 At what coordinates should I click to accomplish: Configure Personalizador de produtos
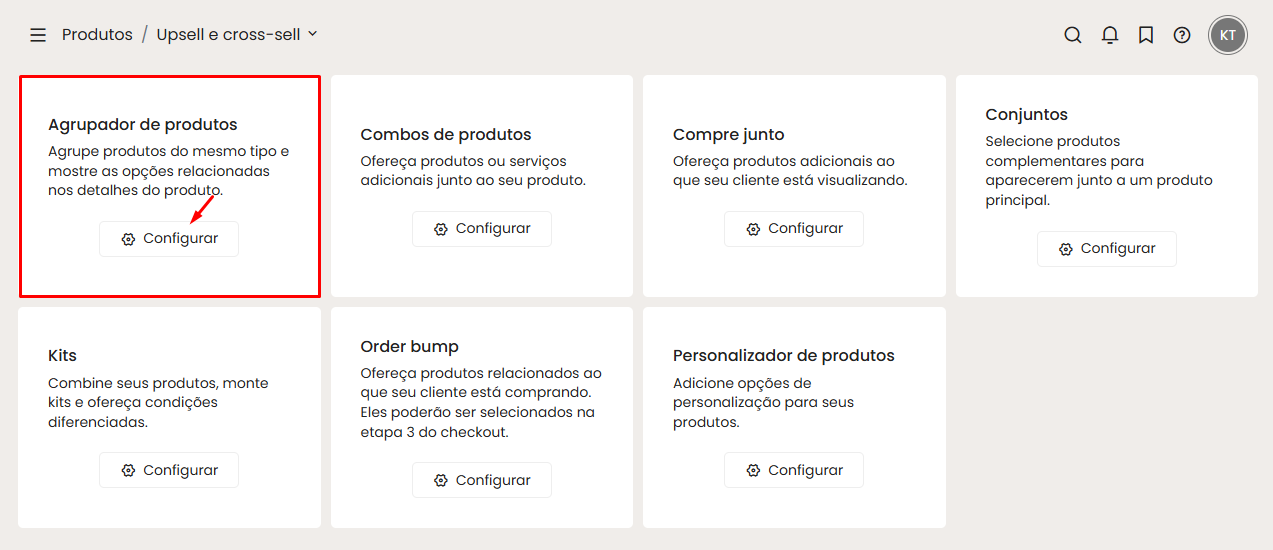click(793, 470)
